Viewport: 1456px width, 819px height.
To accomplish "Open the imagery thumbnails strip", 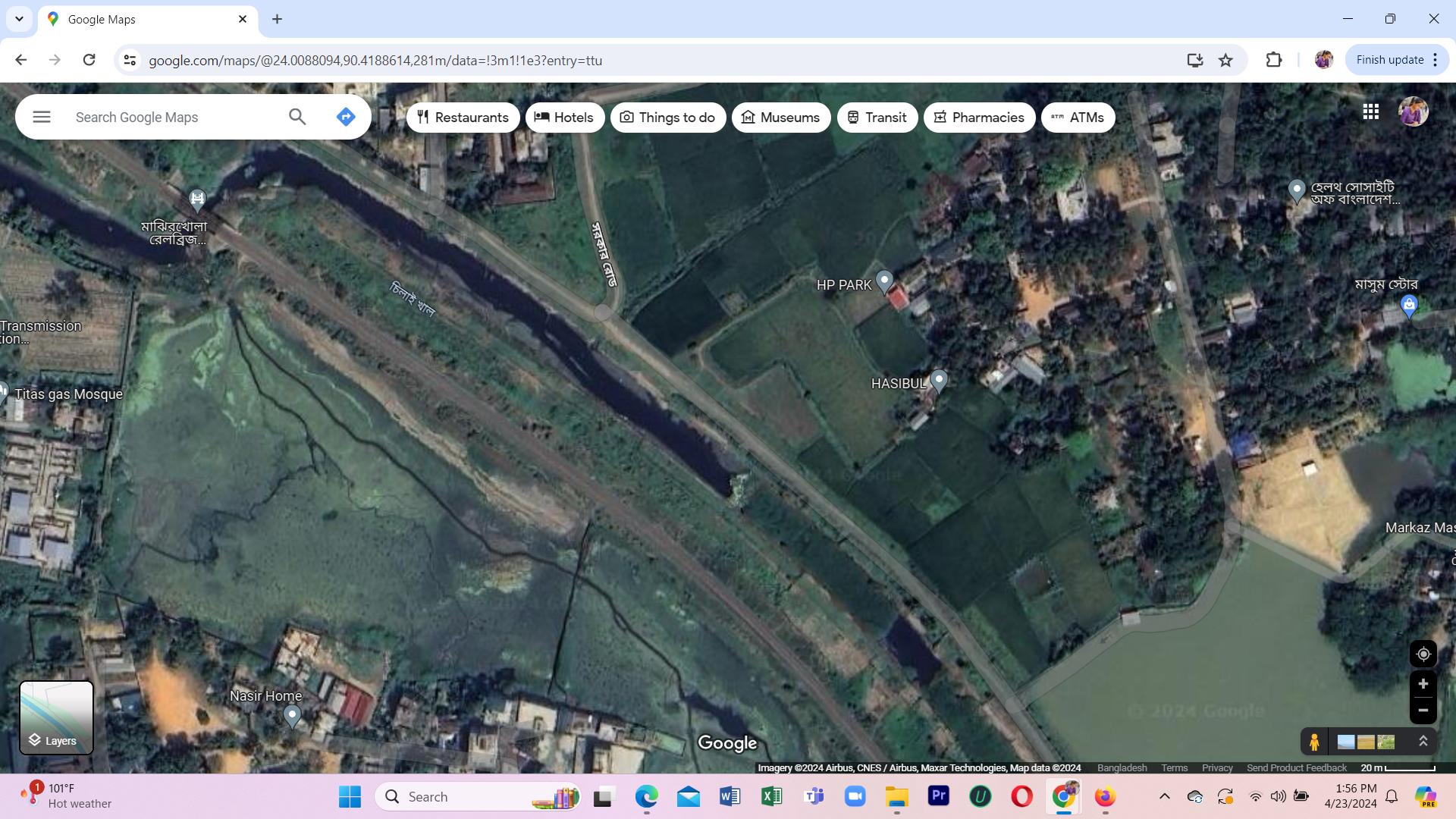I will (x=1366, y=742).
